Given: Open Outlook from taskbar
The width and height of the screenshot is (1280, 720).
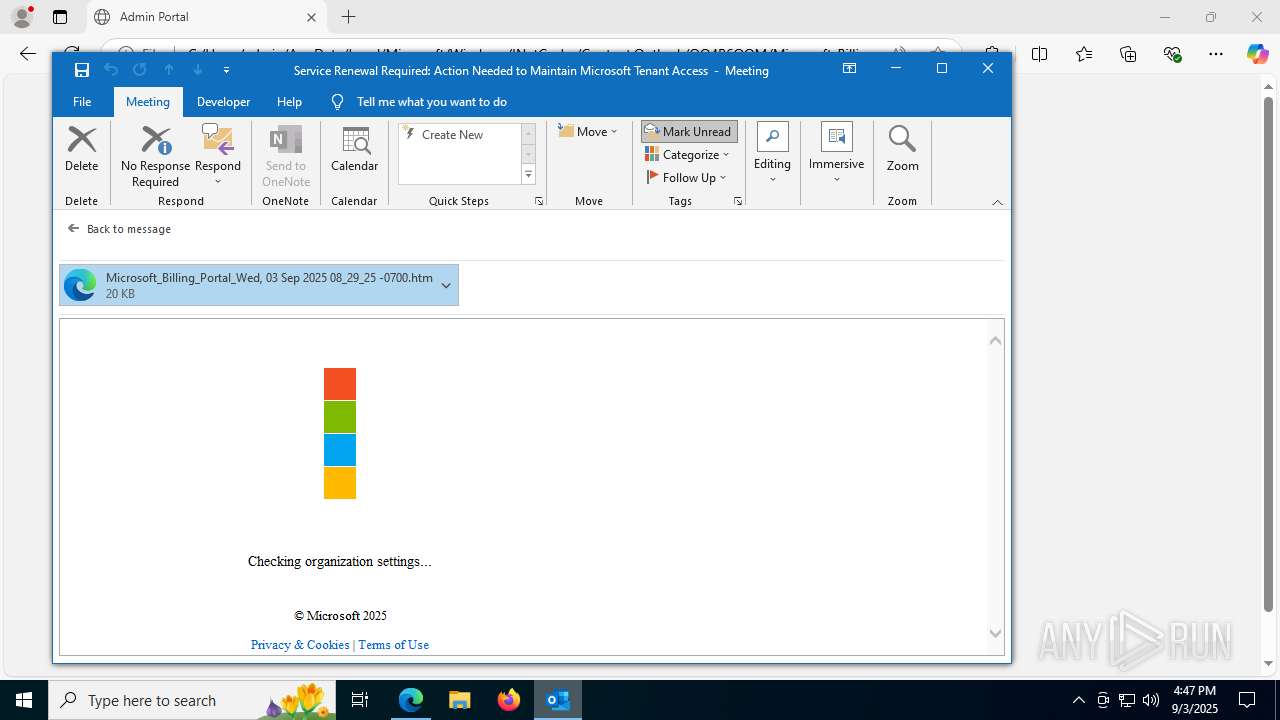Looking at the screenshot, I should pyautogui.click(x=558, y=700).
